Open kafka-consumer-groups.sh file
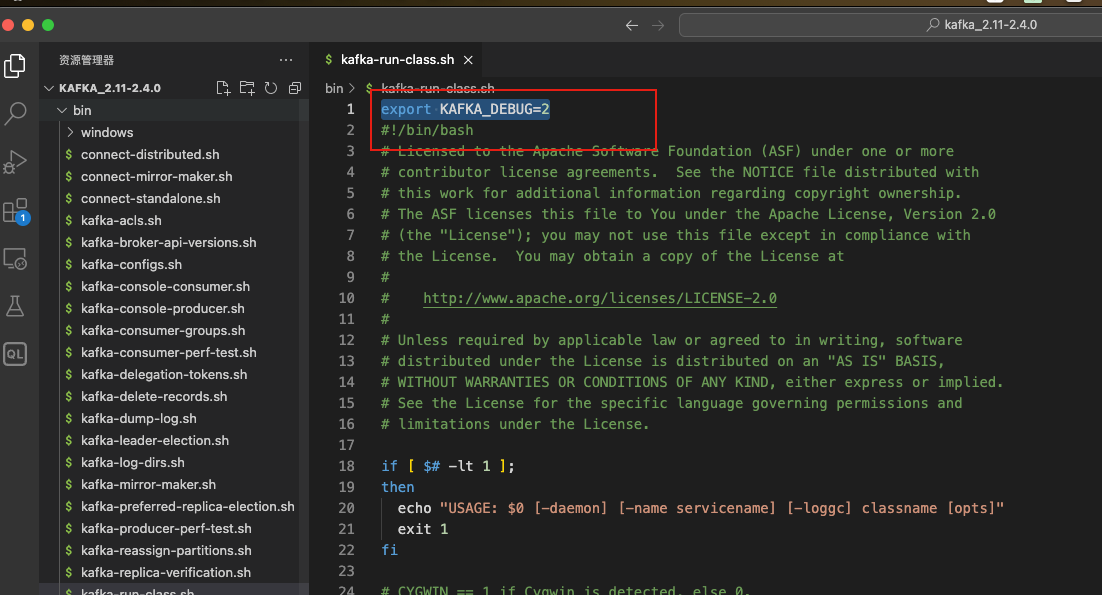 click(x=163, y=330)
